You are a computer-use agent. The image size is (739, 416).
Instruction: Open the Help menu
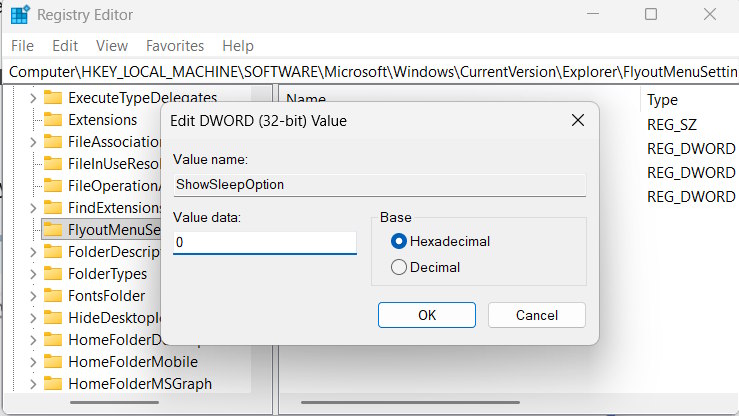[238, 46]
